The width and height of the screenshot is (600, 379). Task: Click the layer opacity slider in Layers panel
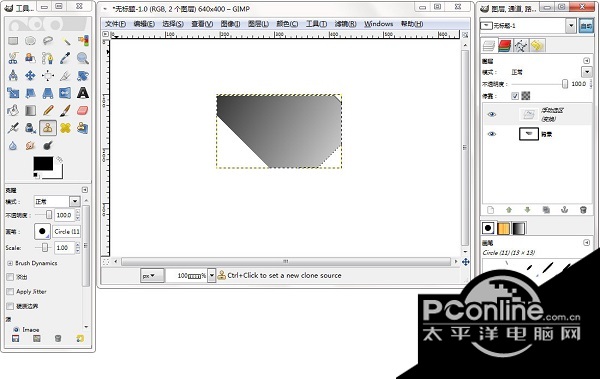point(540,84)
